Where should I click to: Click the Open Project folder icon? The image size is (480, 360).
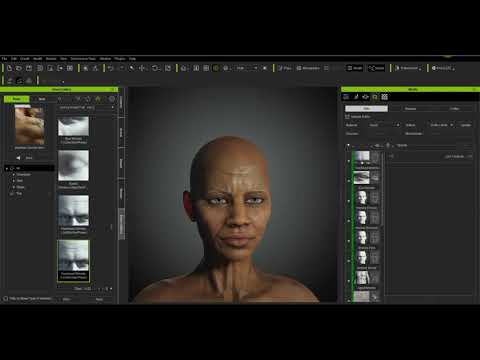[x=19, y=68]
